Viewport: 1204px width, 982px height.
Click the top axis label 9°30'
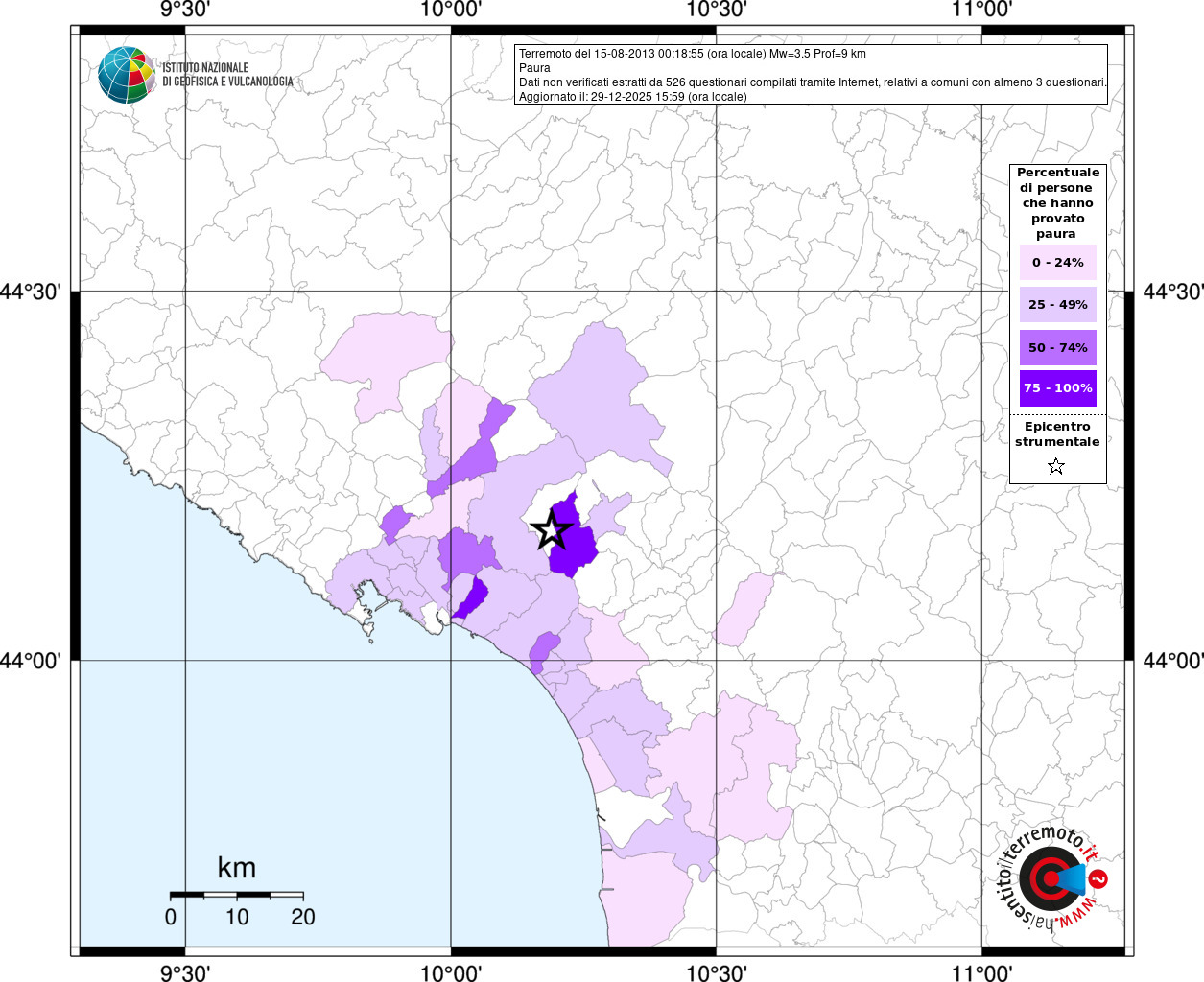tap(185, 11)
